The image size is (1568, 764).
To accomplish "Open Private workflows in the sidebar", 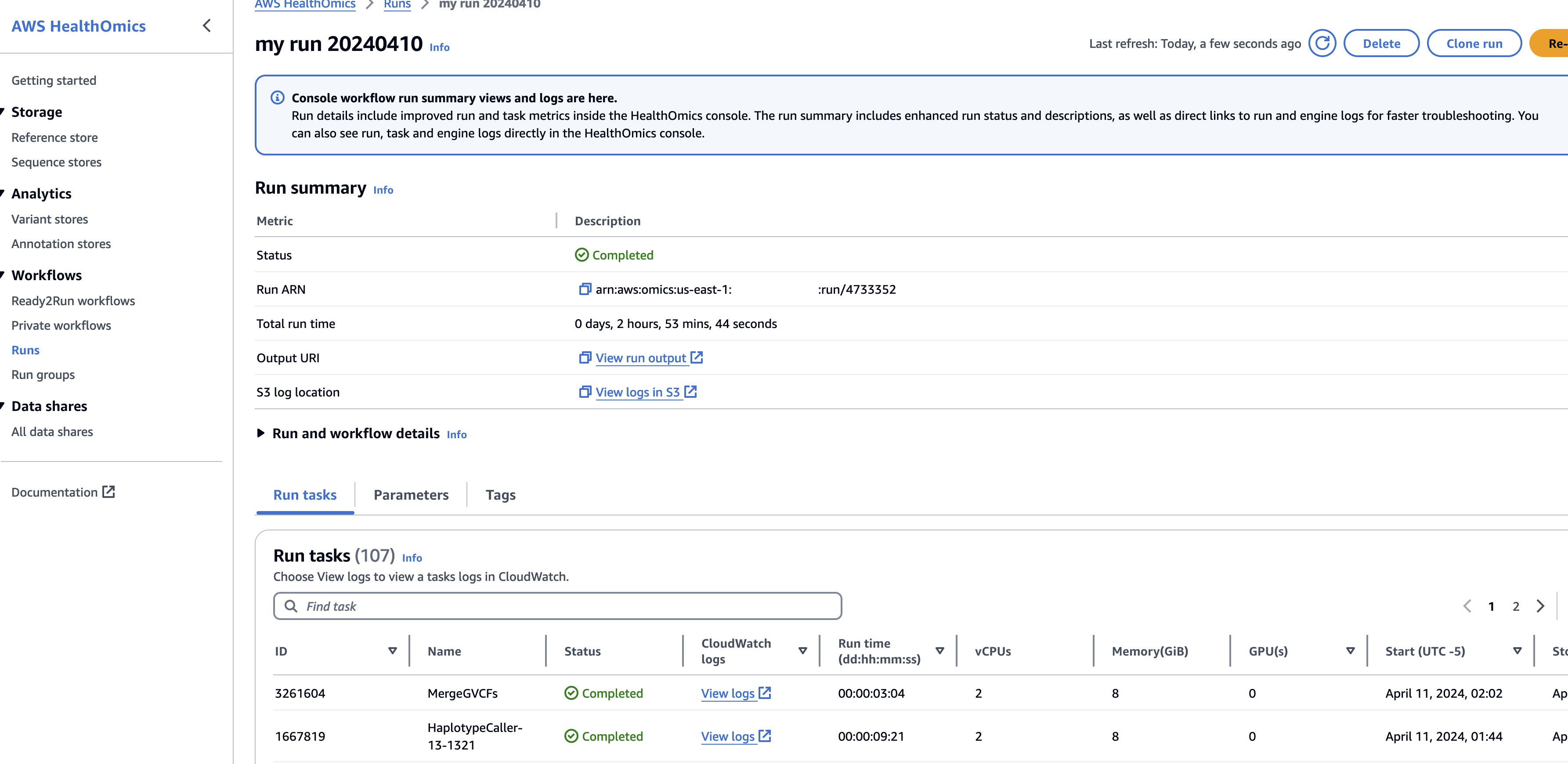I will (x=61, y=325).
